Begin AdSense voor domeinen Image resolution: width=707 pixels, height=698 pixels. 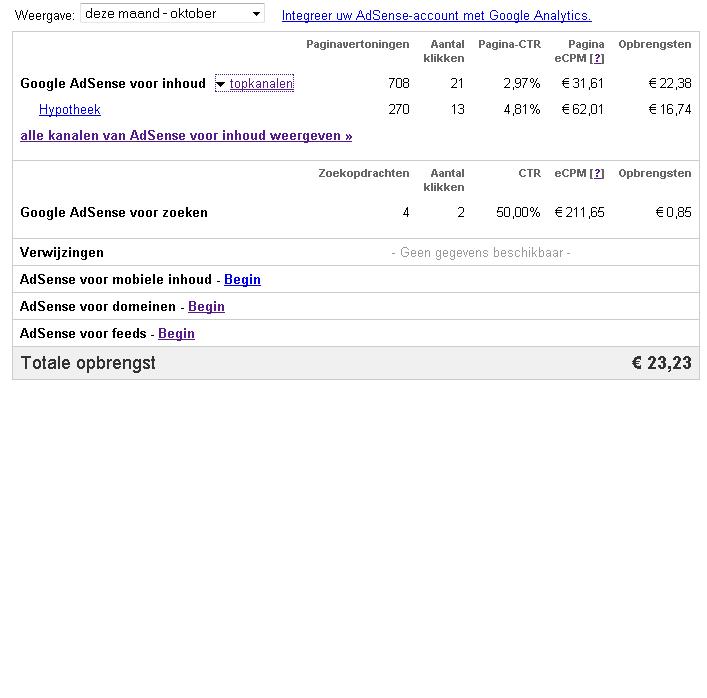click(x=206, y=307)
